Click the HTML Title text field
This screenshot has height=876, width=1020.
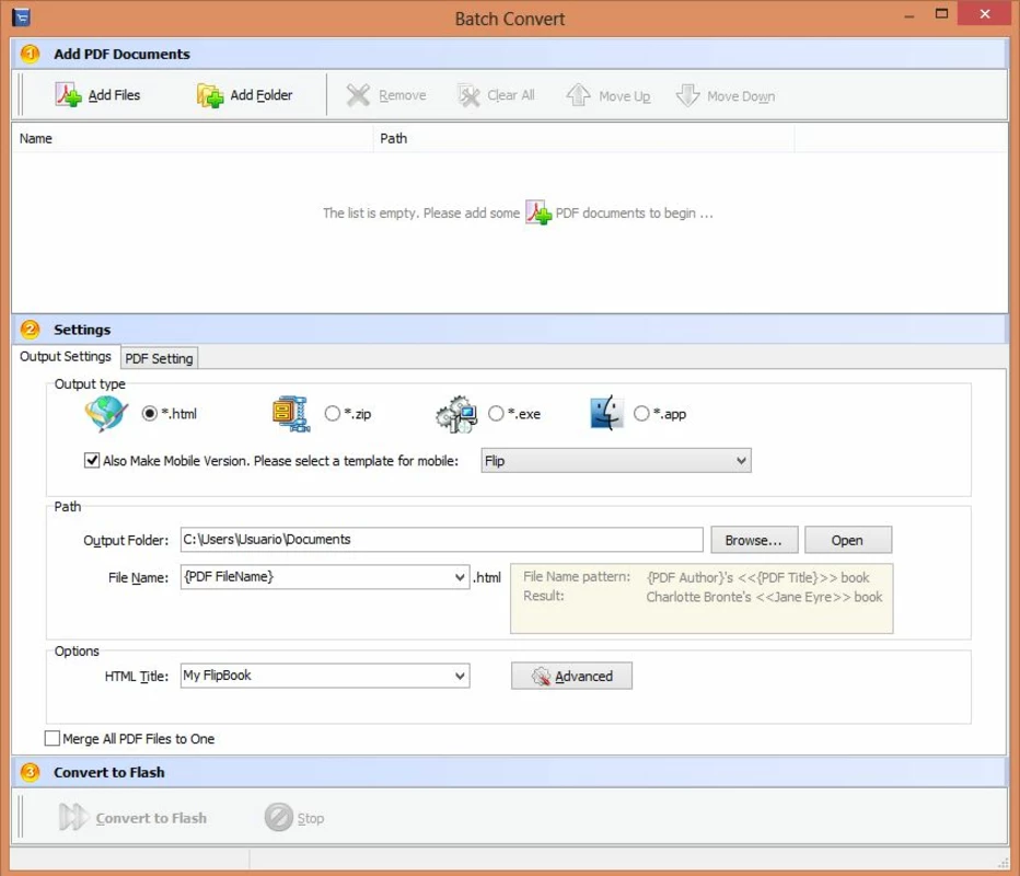point(317,676)
